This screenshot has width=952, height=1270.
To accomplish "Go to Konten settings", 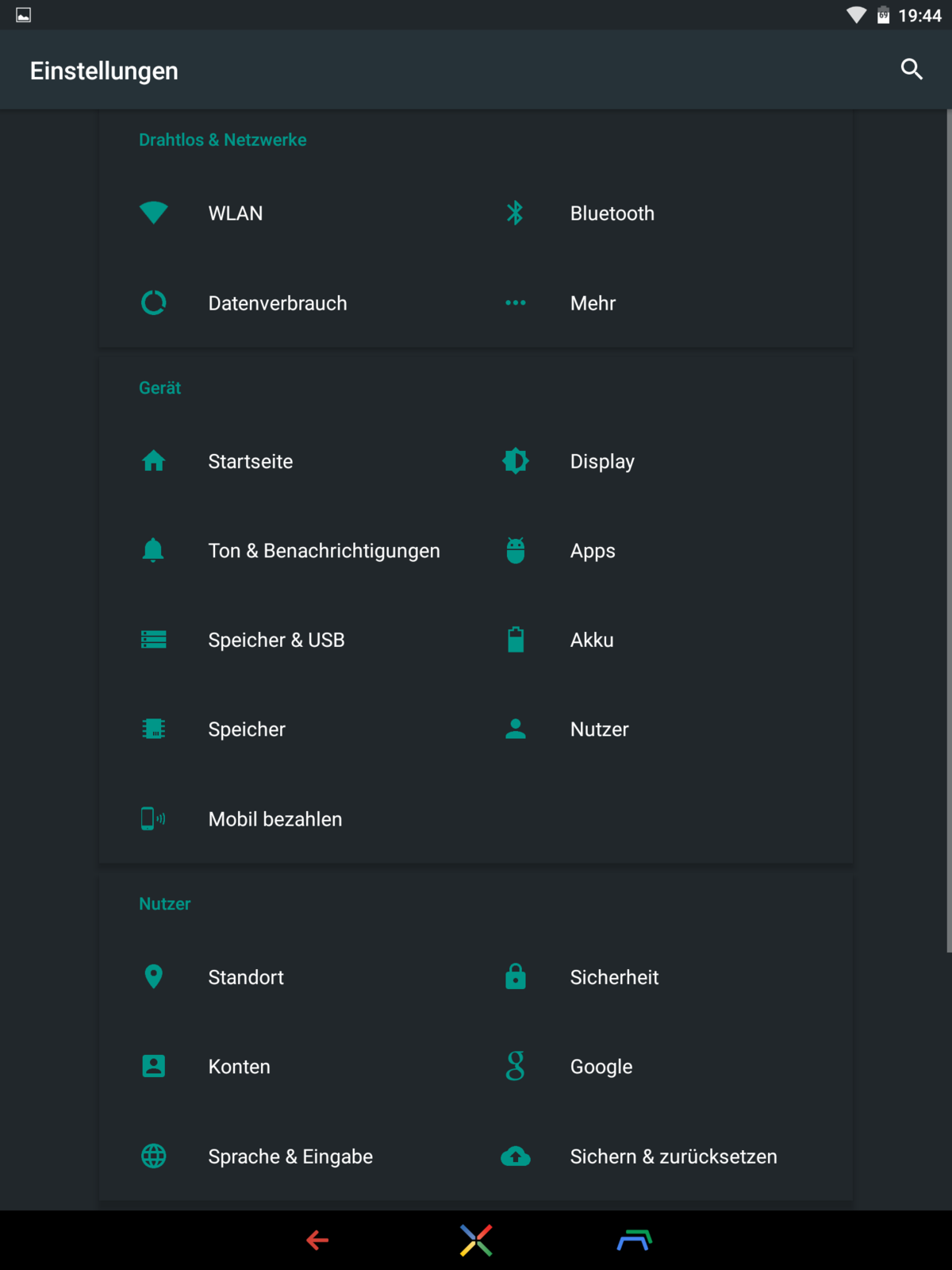I will 239,1067.
